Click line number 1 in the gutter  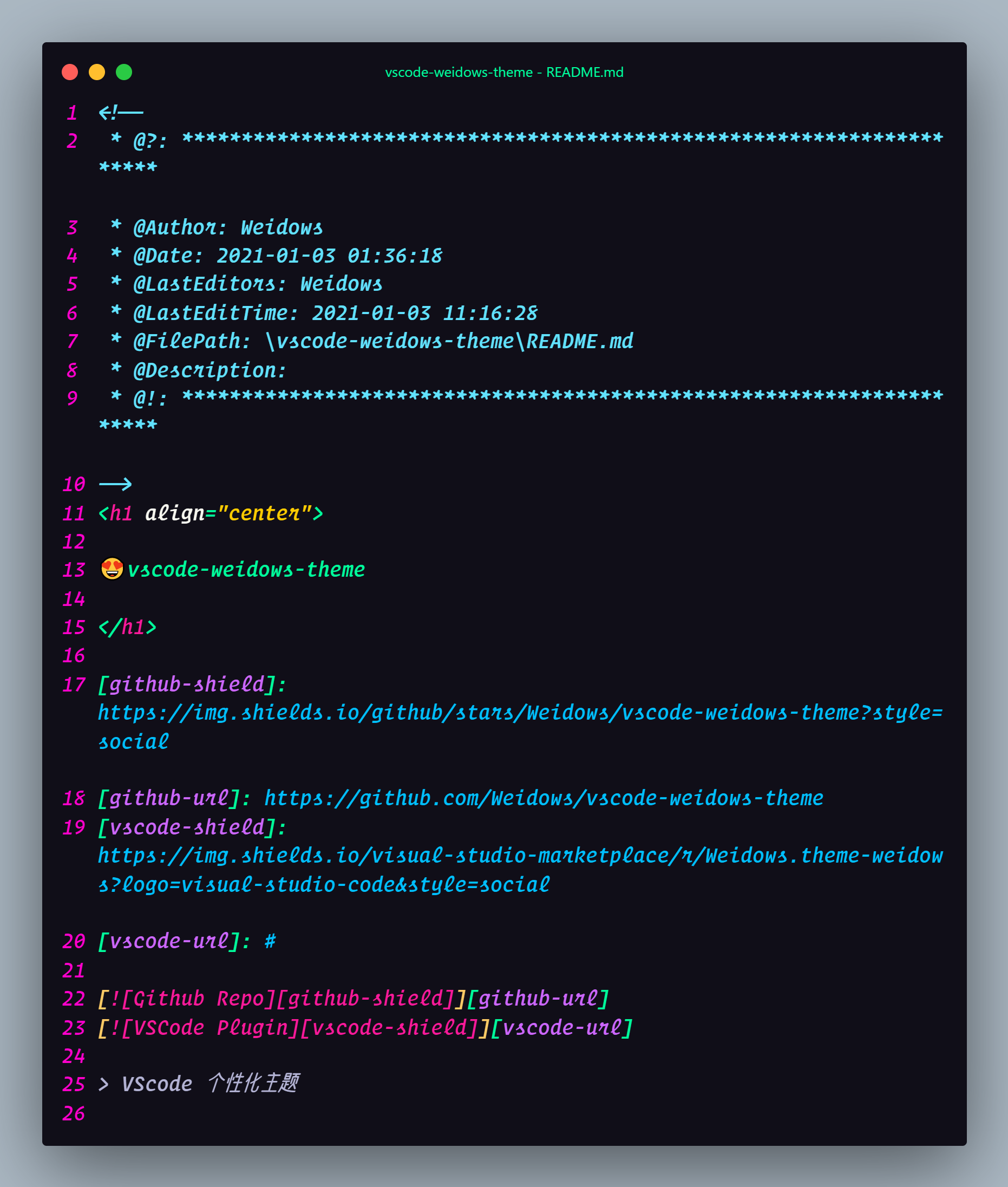pos(72,113)
